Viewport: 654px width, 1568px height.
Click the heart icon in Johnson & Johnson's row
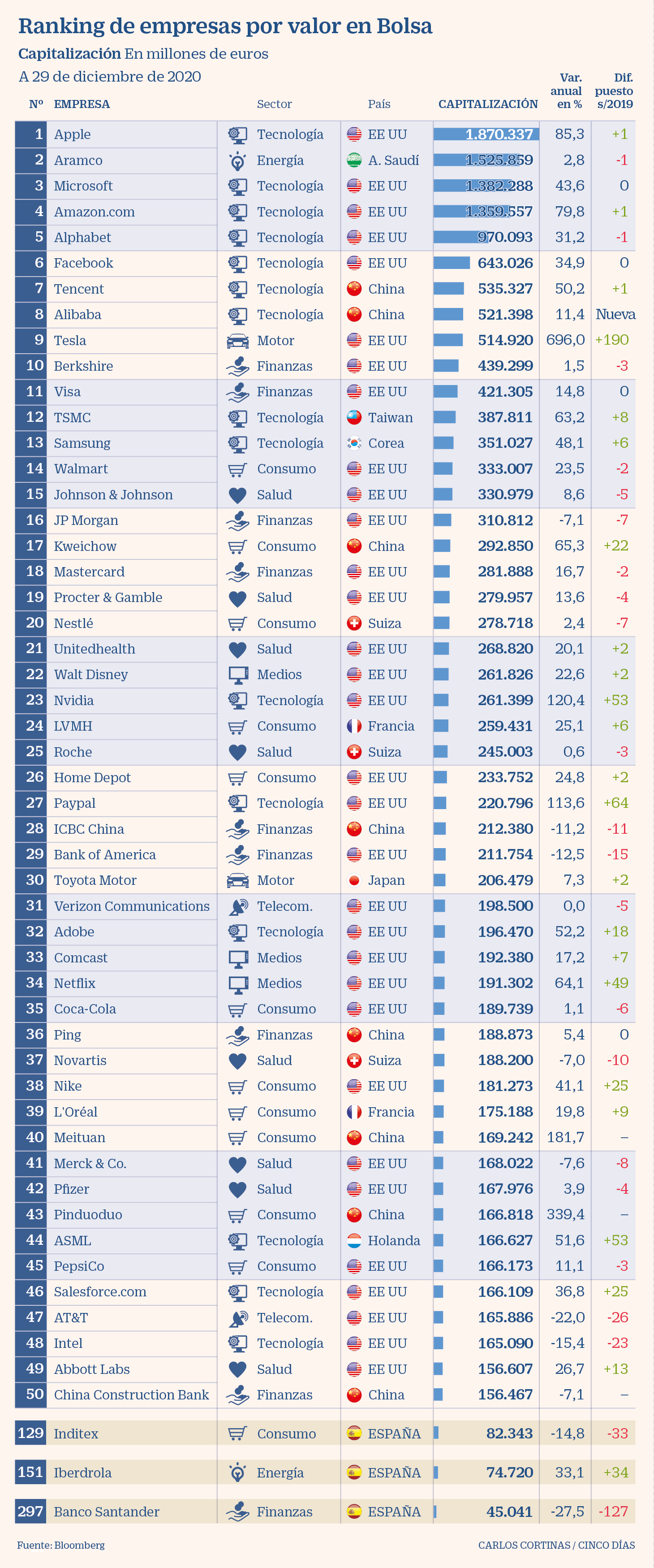pos(237,495)
